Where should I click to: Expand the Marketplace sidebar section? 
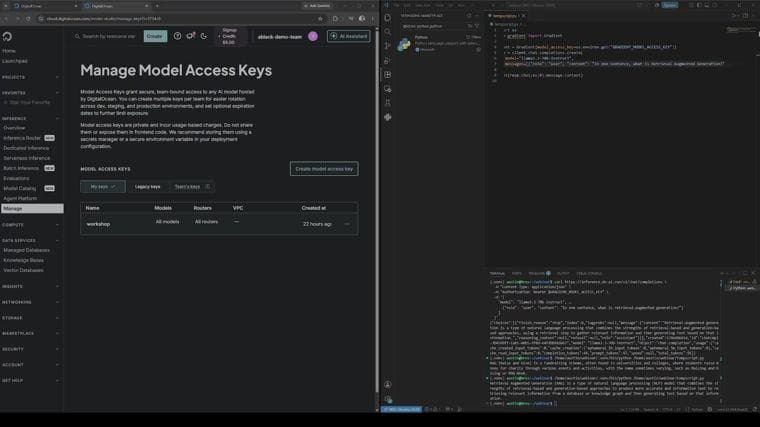(31, 333)
